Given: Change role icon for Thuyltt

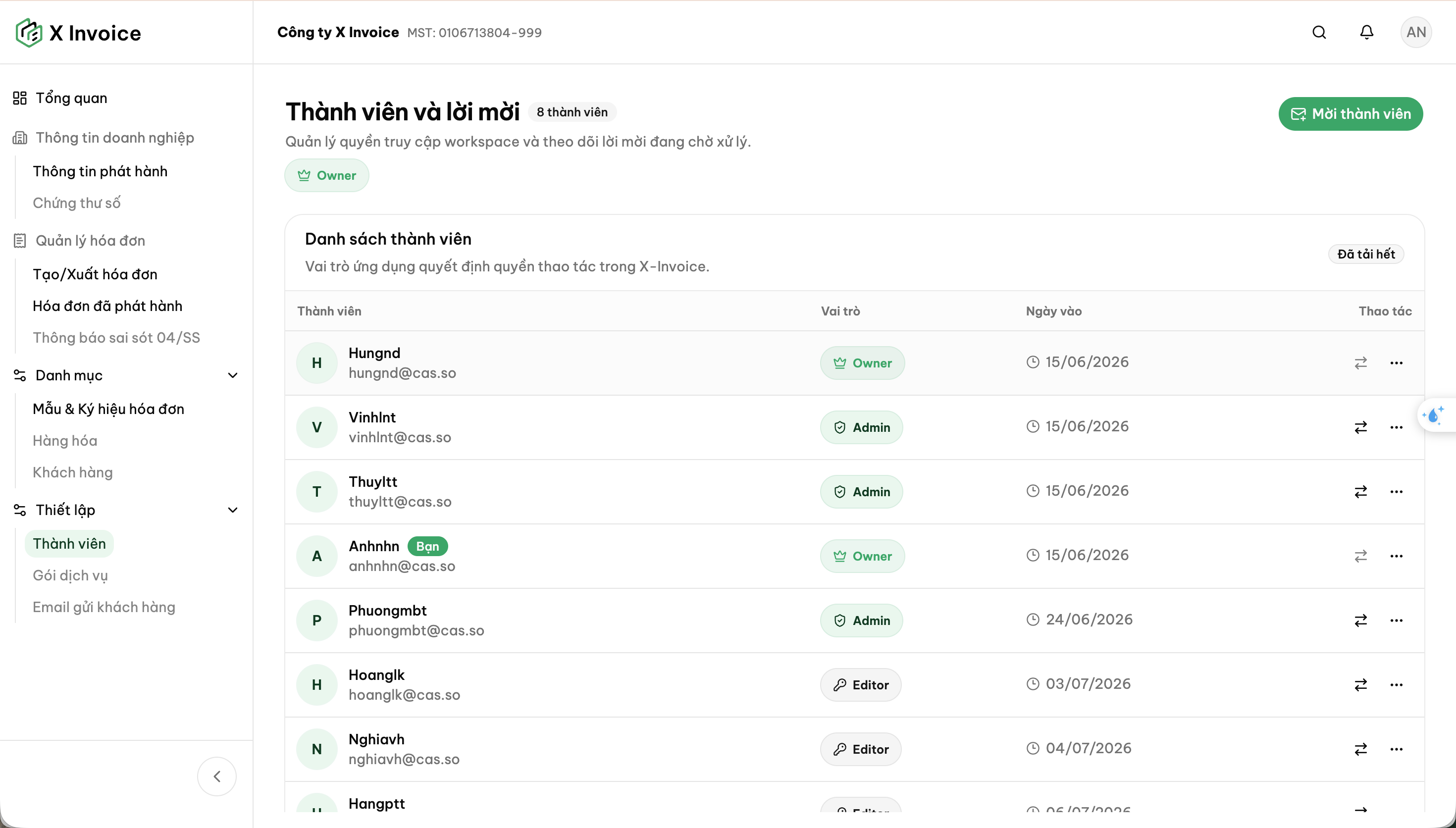Looking at the screenshot, I should pyautogui.click(x=1360, y=491).
